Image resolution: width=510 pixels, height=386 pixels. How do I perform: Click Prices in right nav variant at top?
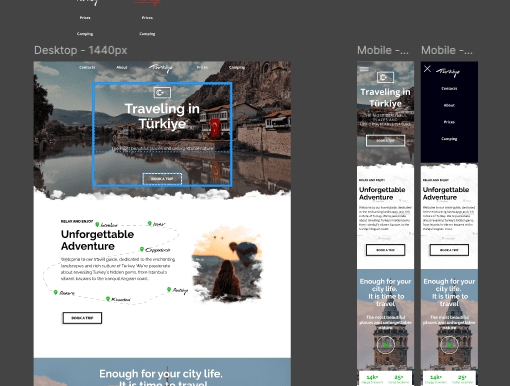coord(147,18)
